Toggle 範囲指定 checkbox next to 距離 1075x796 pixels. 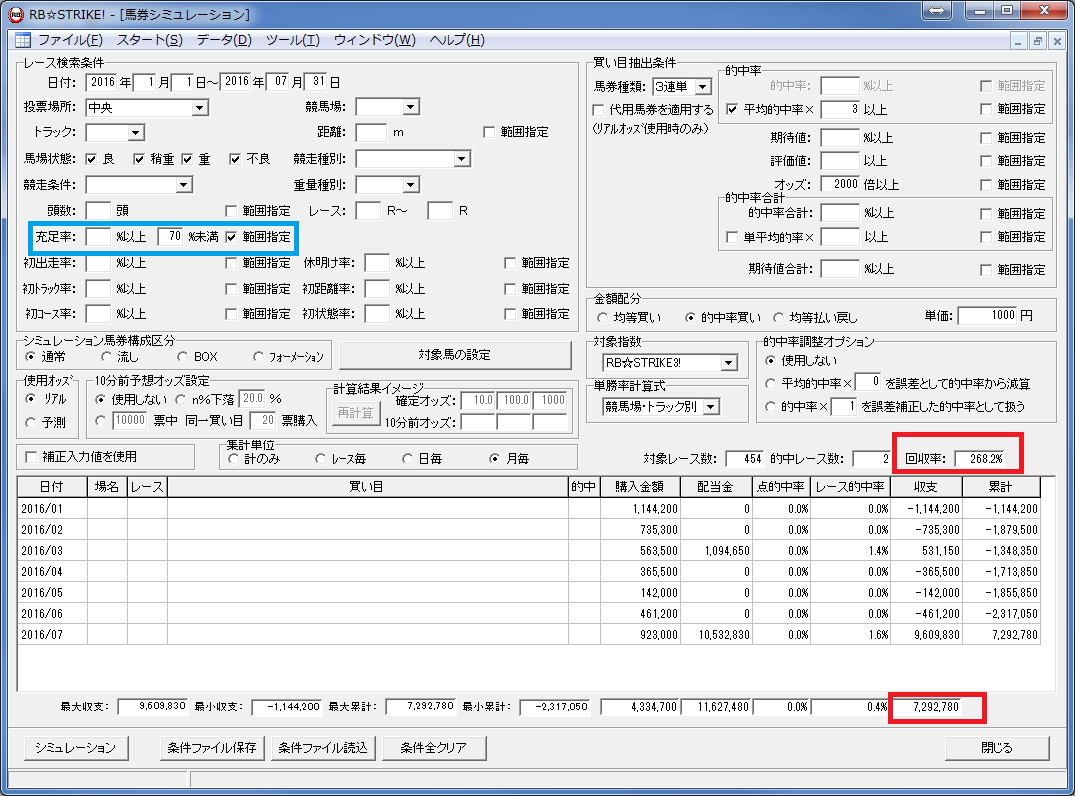[x=489, y=132]
